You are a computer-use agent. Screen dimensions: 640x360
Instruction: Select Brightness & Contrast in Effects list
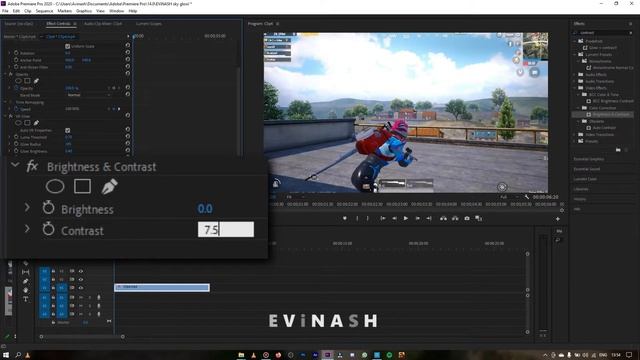tap(611, 115)
